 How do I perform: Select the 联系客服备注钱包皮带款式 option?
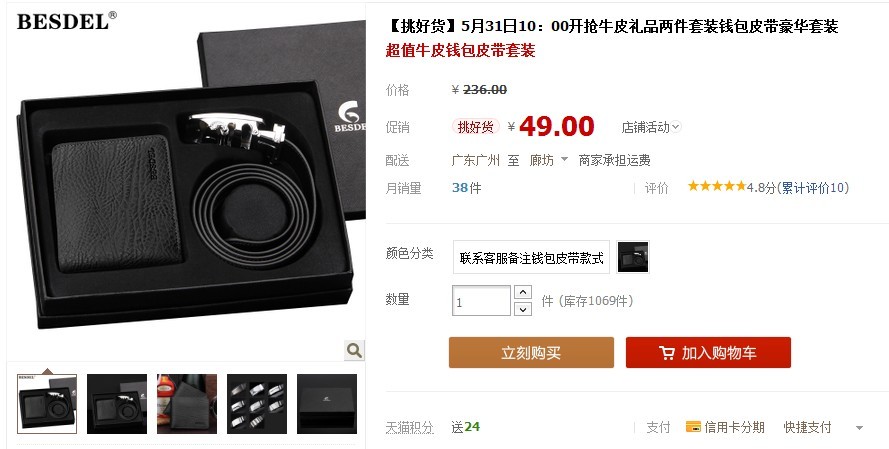click(531, 258)
